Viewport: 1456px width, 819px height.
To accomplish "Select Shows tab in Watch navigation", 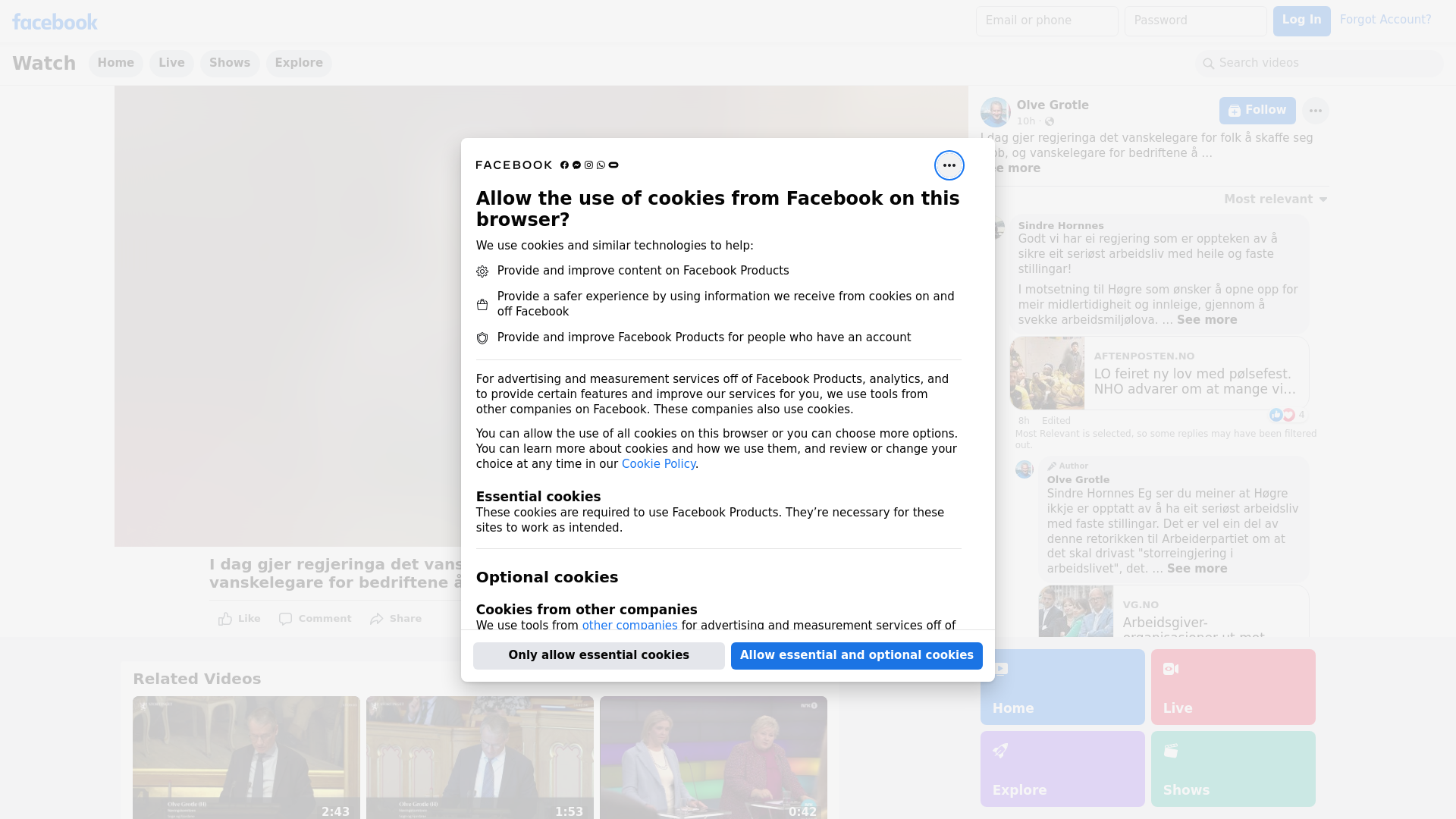I will point(230,63).
